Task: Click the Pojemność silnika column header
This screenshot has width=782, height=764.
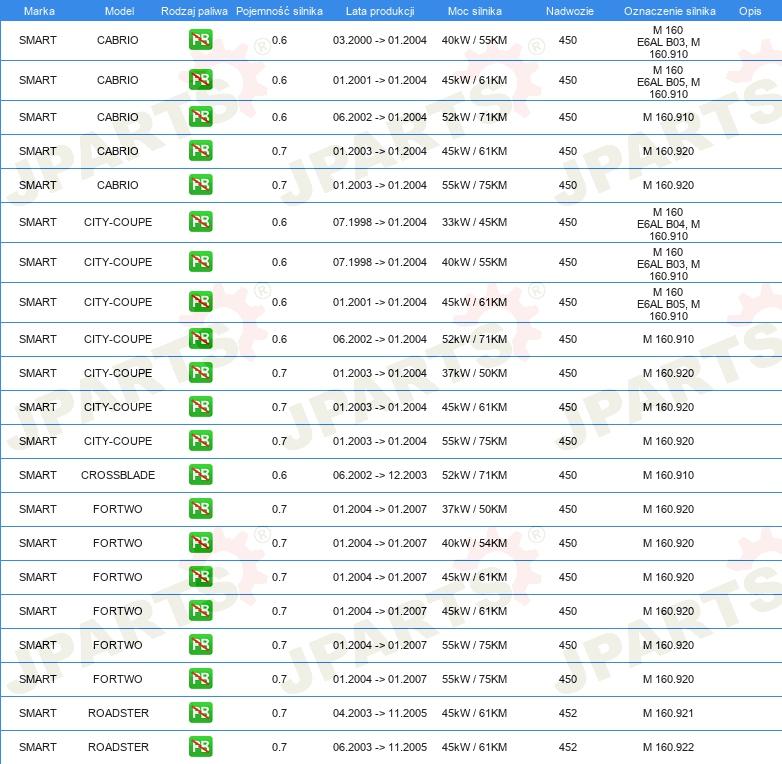Action: pos(279,11)
